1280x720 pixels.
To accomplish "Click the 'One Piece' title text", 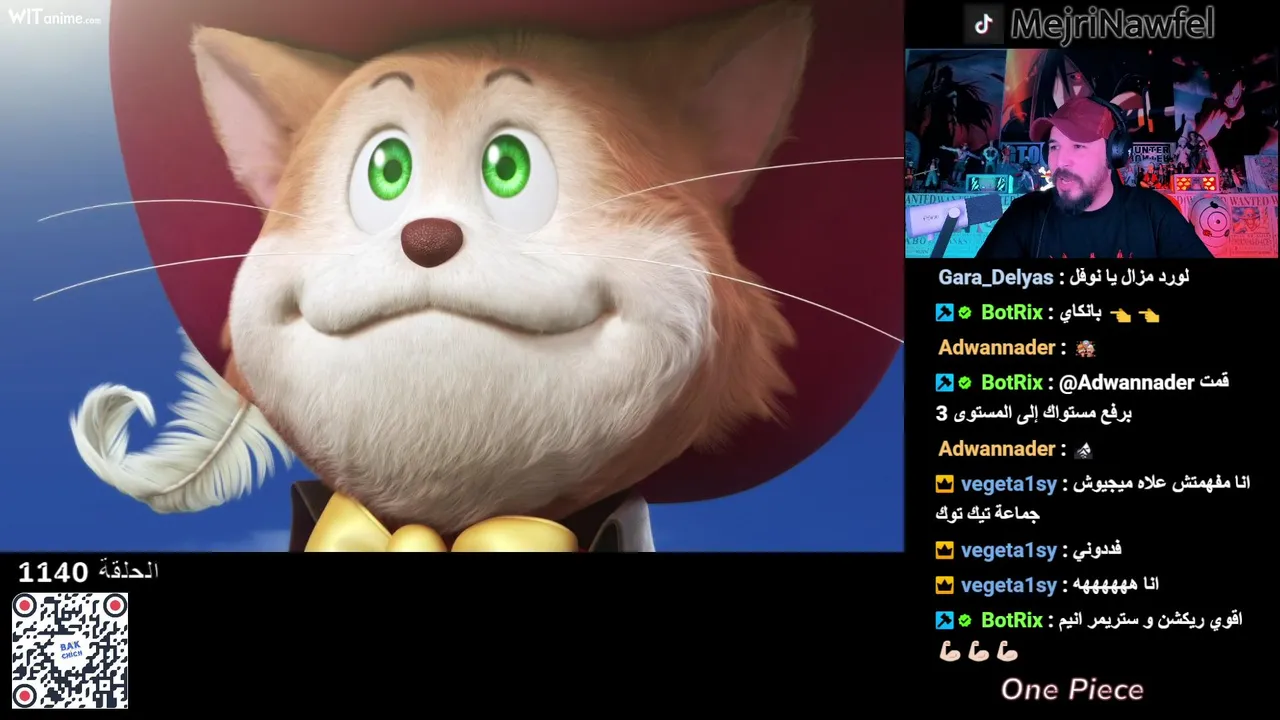I will click(1072, 689).
